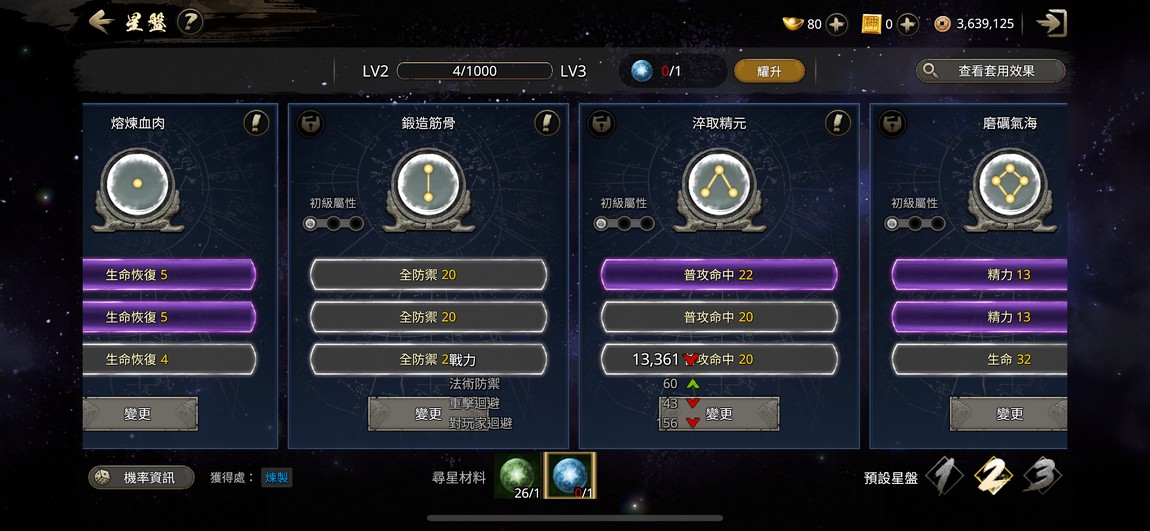Viewport: 1150px width, 531px height.
Task: Tap exclamation info icon on 鍛造筋骨 panel
Action: click(546, 122)
